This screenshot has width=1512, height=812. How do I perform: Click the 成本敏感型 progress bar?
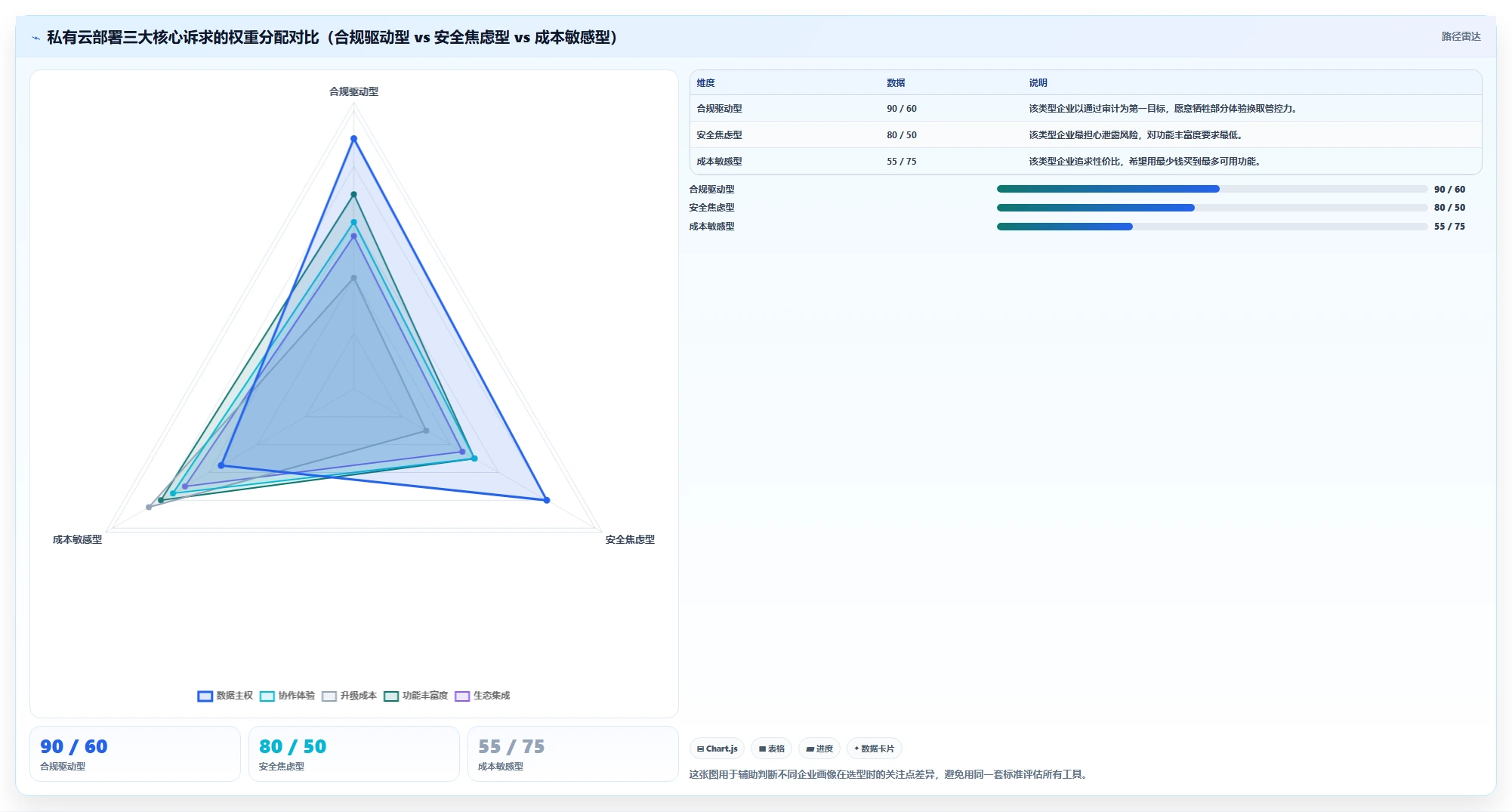pyautogui.click(x=1212, y=227)
